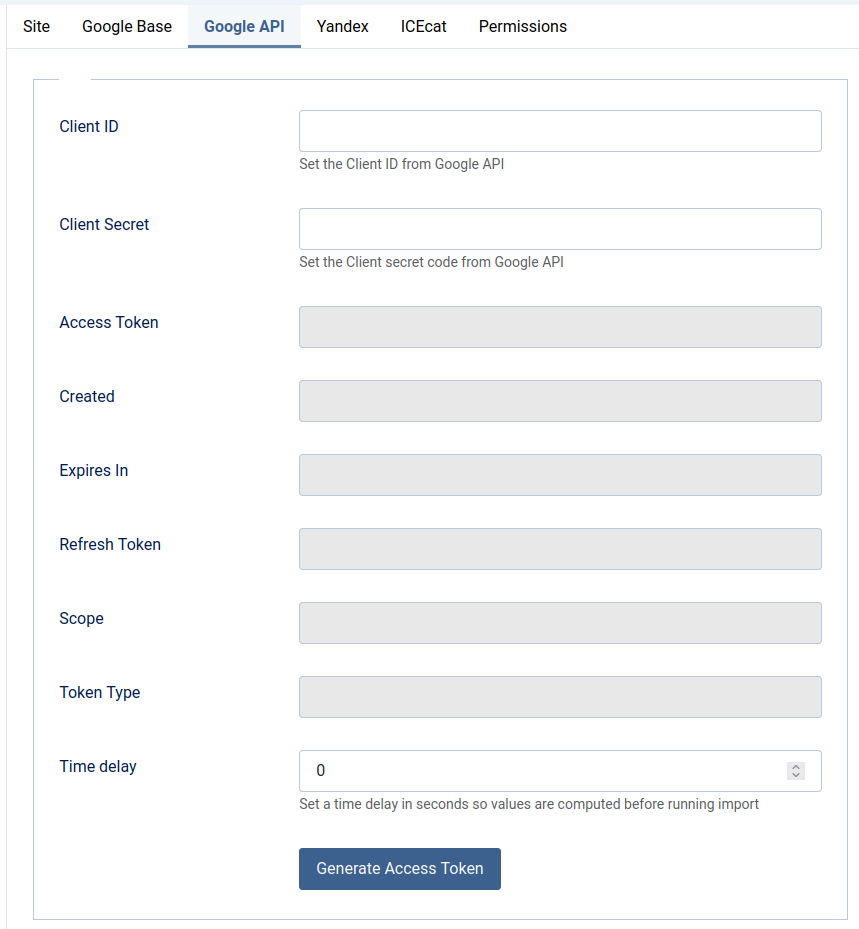This screenshot has width=859, height=929.
Task: Click inside the Client ID input field
Action: click(559, 130)
